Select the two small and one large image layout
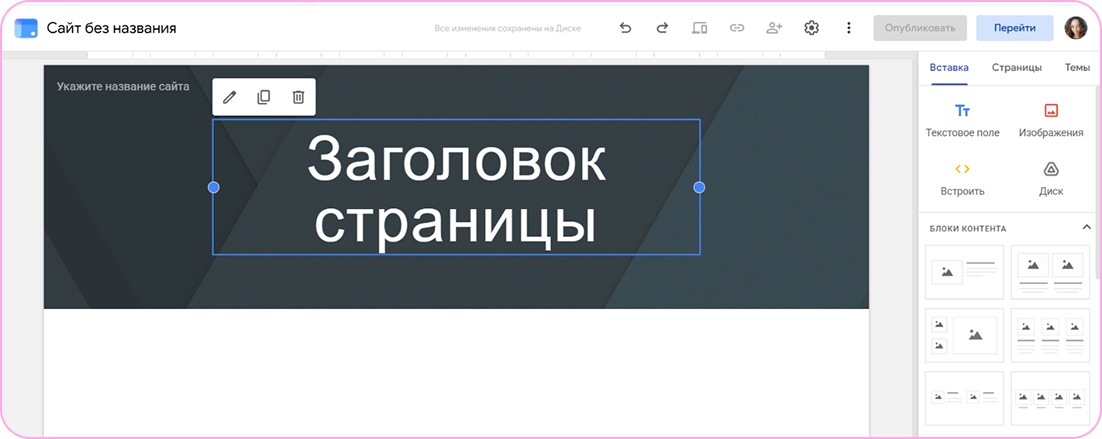This screenshot has width=1102, height=439. 964,335
